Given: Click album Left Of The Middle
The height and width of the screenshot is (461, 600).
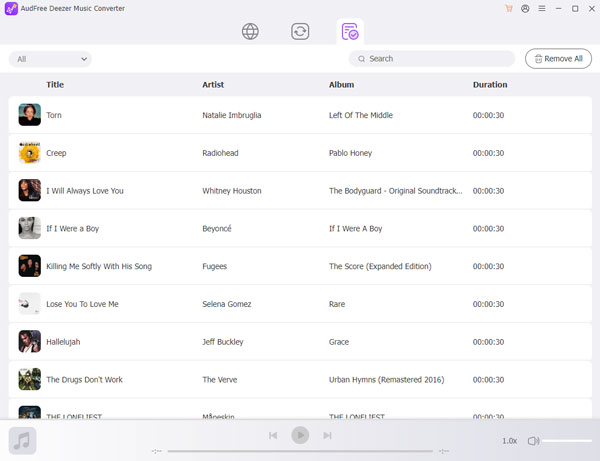Looking at the screenshot, I should (361, 115).
